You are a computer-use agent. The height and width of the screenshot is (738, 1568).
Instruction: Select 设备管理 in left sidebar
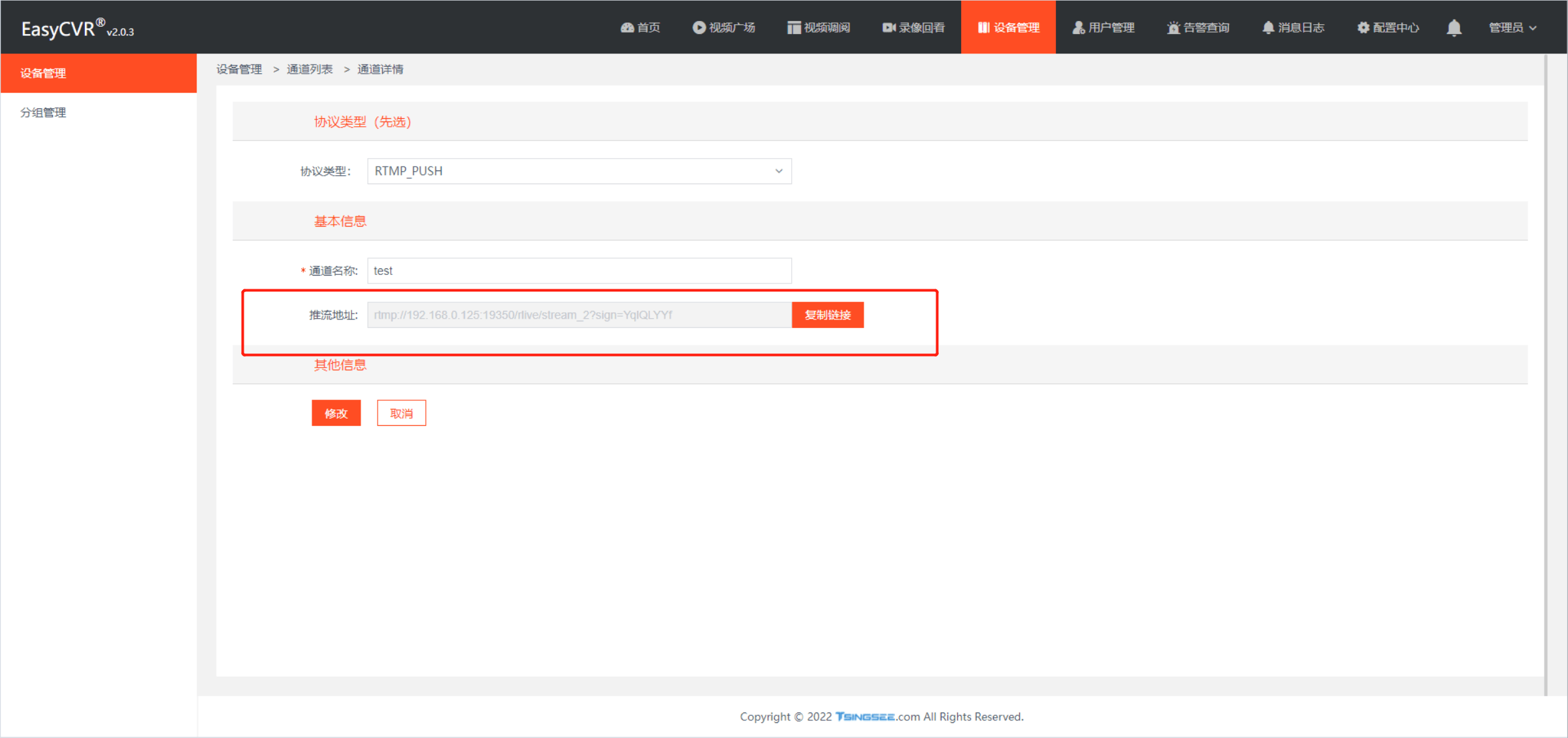pyautogui.click(x=43, y=73)
